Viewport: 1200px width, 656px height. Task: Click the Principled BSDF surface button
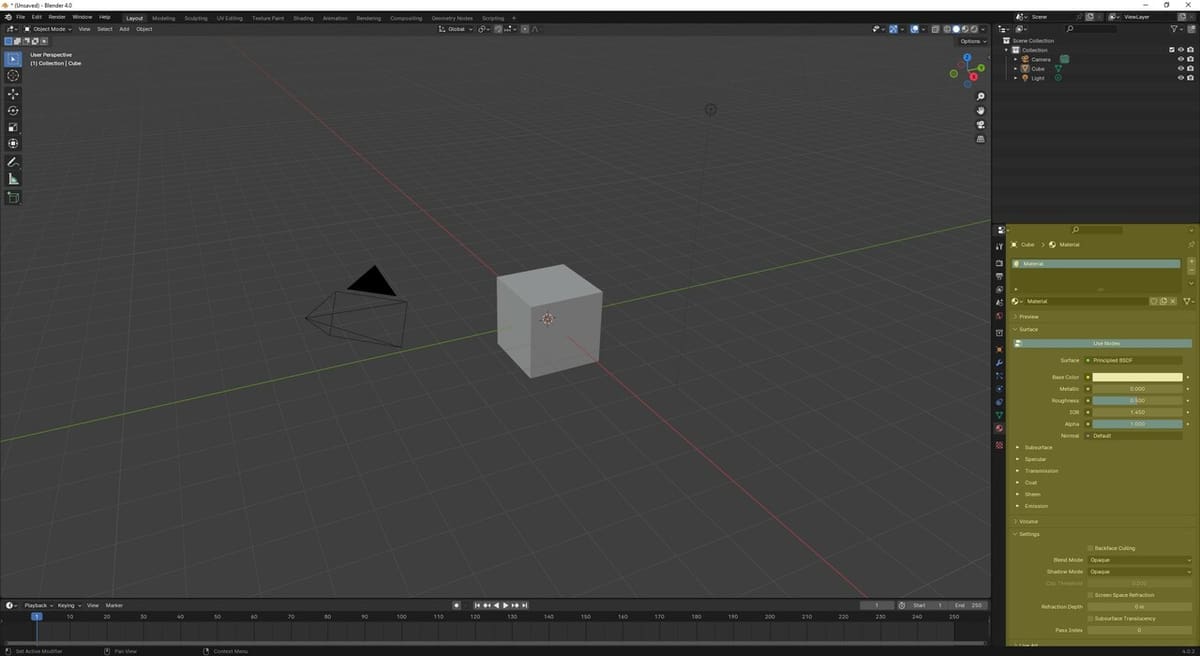[1136, 360]
